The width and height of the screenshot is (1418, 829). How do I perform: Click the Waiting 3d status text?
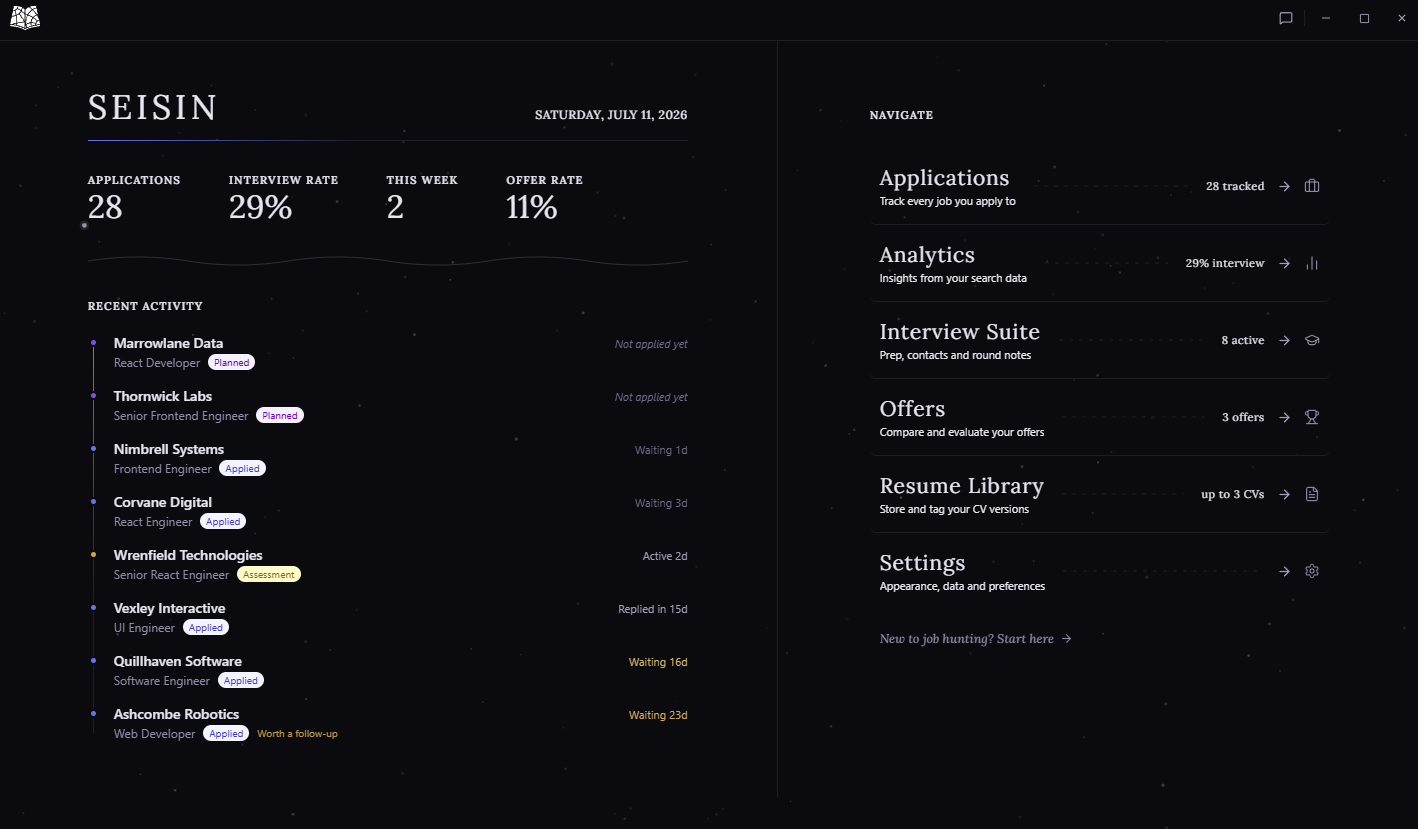point(661,503)
